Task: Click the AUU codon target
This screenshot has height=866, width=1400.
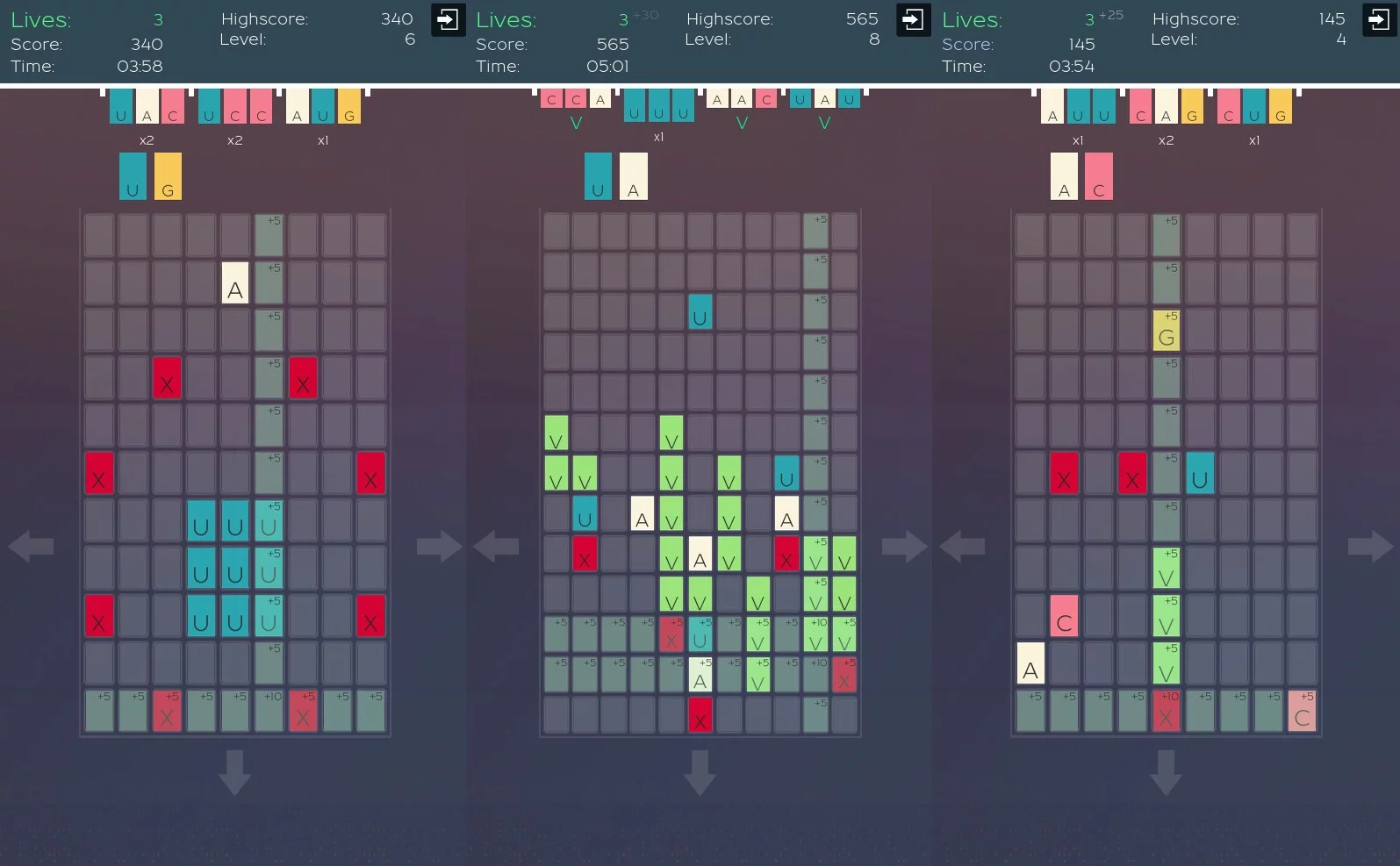Action: pyautogui.click(x=1078, y=106)
